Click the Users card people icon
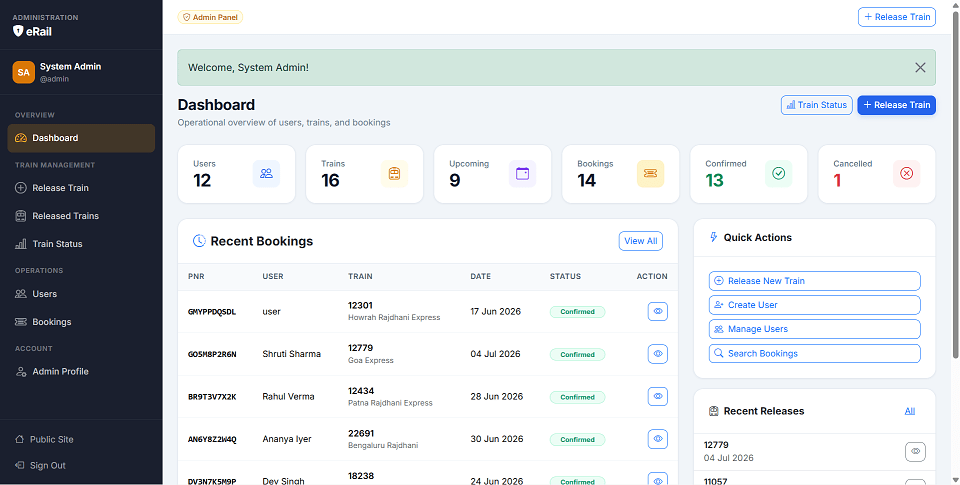 [266, 173]
